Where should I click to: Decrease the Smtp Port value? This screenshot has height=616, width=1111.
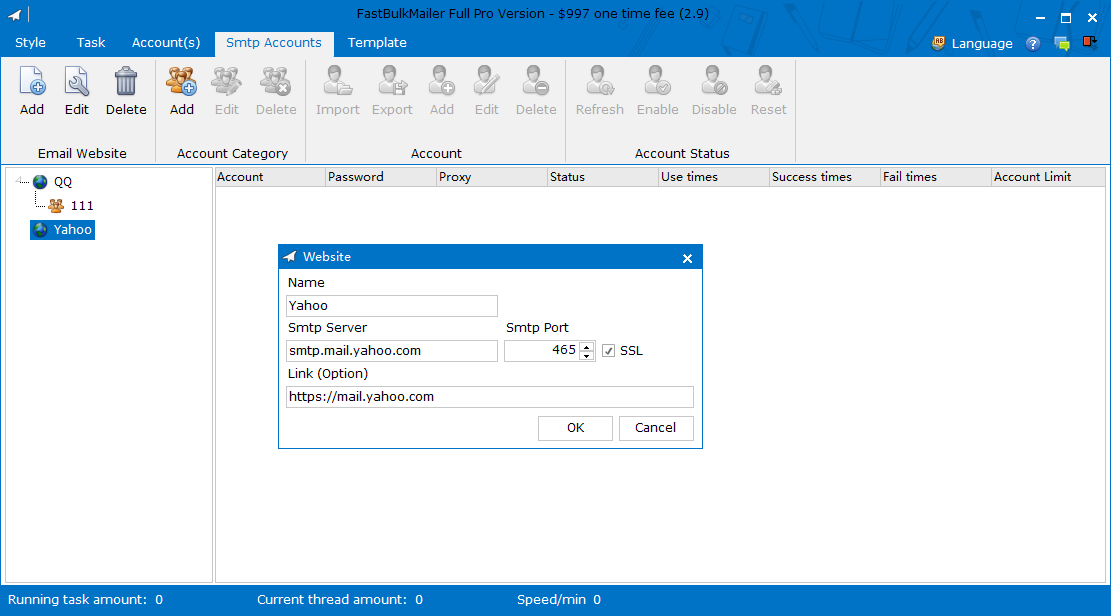(587, 356)
